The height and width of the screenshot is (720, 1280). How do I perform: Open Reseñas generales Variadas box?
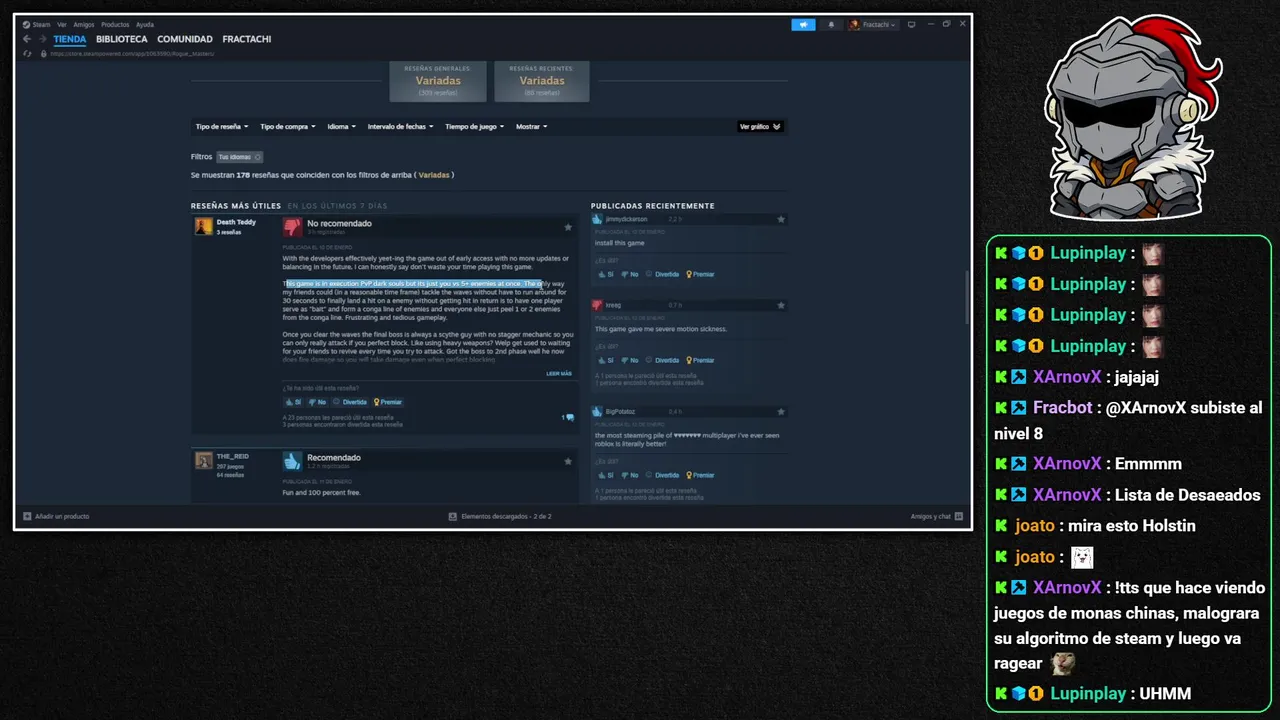(x=438, y=81)
